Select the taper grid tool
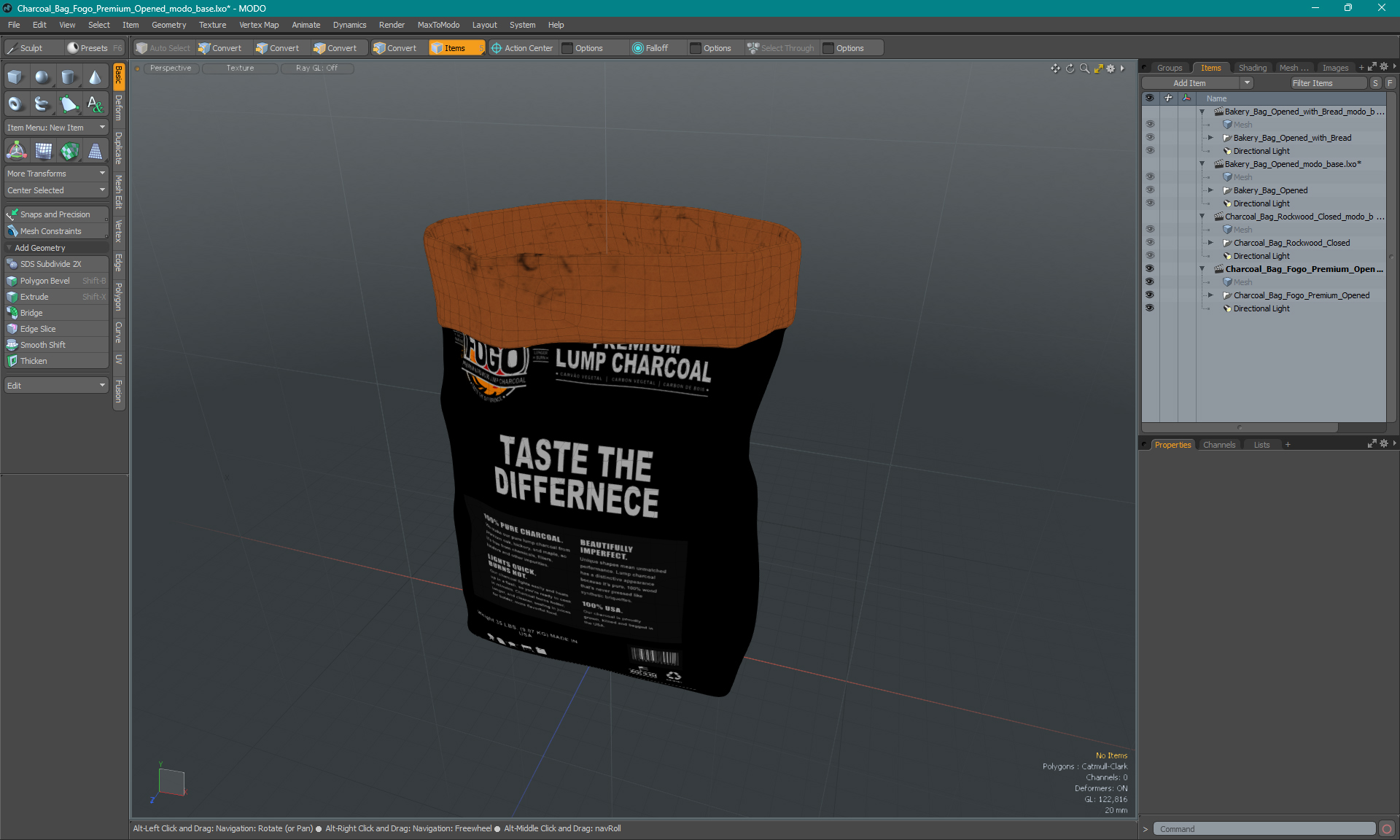 [x=96, y=151]
